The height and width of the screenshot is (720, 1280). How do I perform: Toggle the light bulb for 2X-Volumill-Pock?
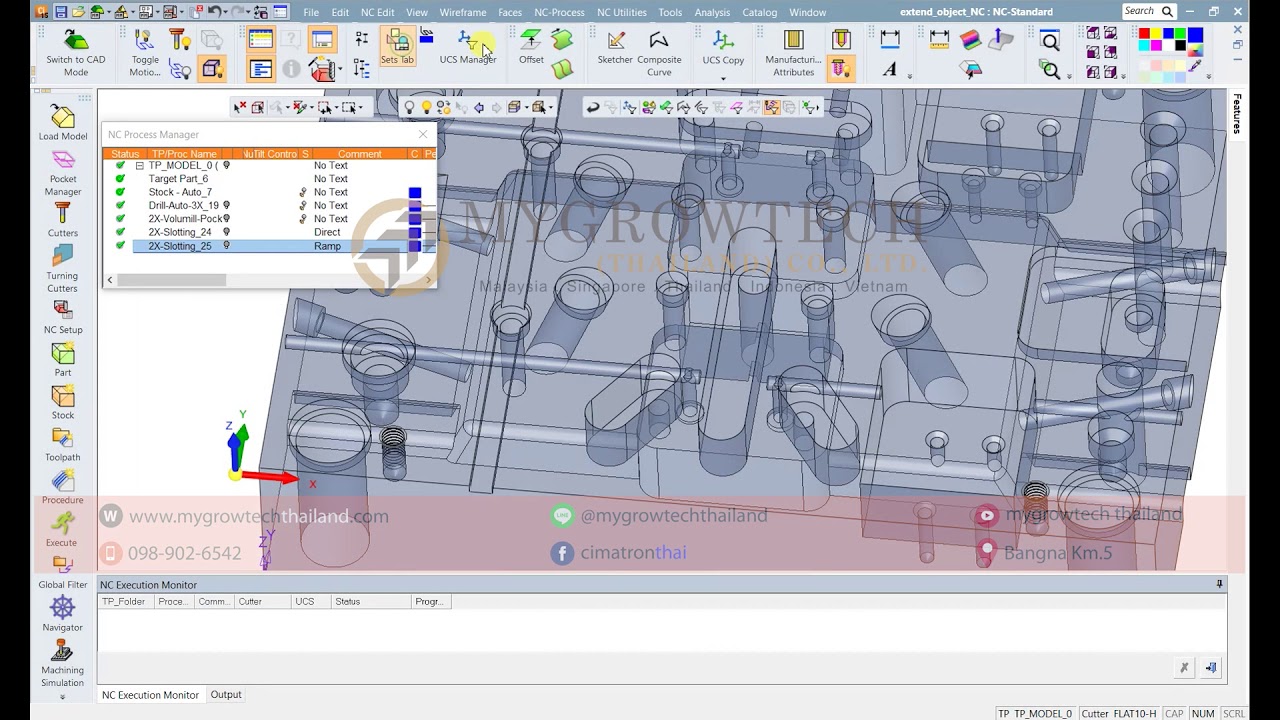(x=226, y=218)
